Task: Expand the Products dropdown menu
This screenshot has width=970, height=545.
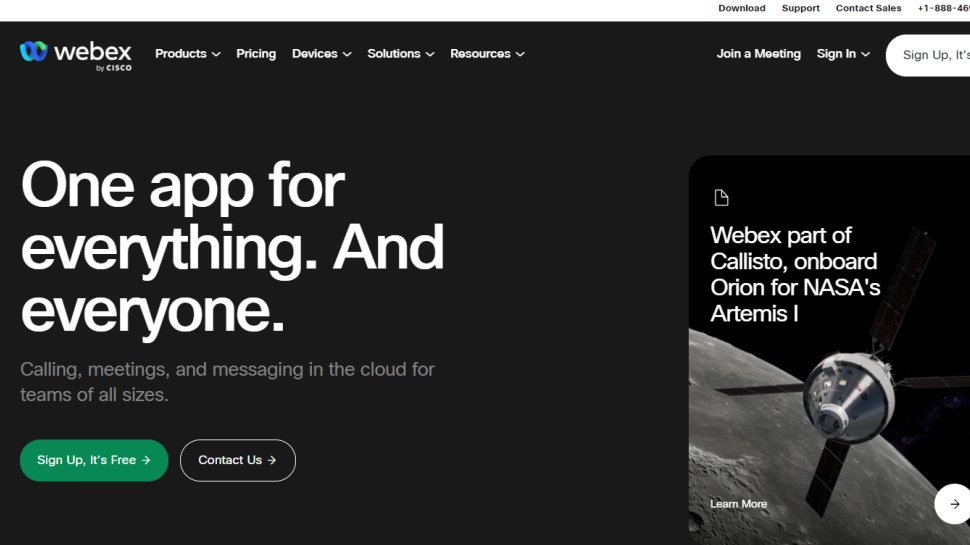Action: coord(187,54)
